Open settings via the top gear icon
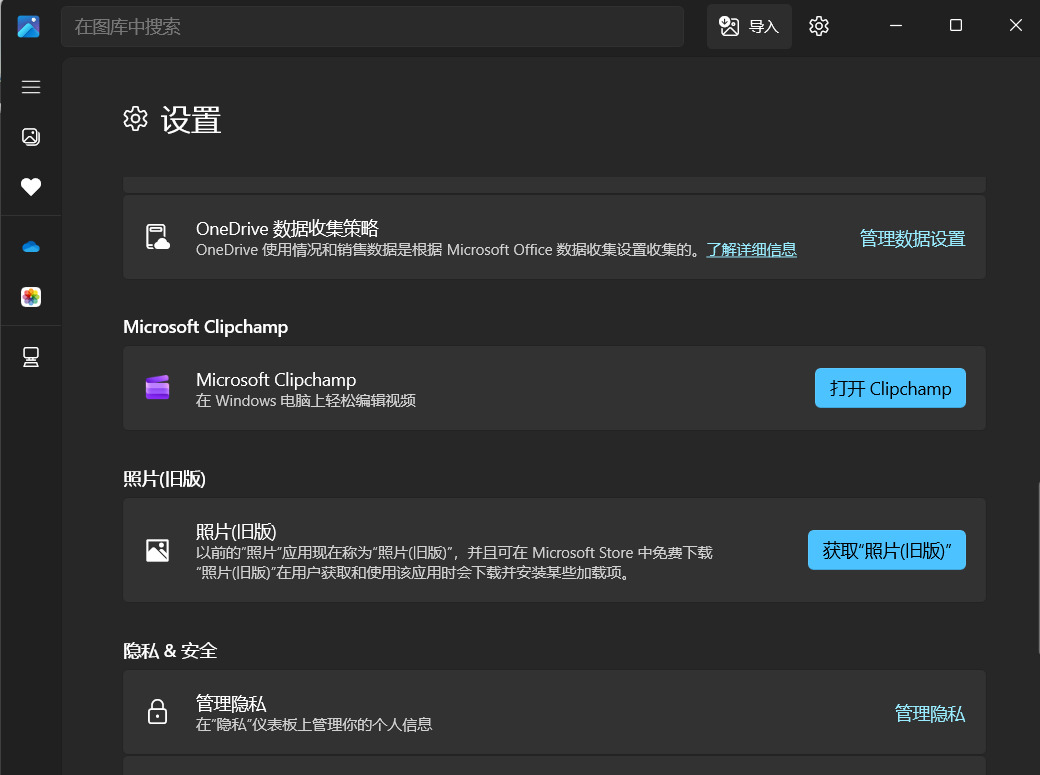Image resolution: width=1040 pixels, height=775 pixels. (818, 26)
